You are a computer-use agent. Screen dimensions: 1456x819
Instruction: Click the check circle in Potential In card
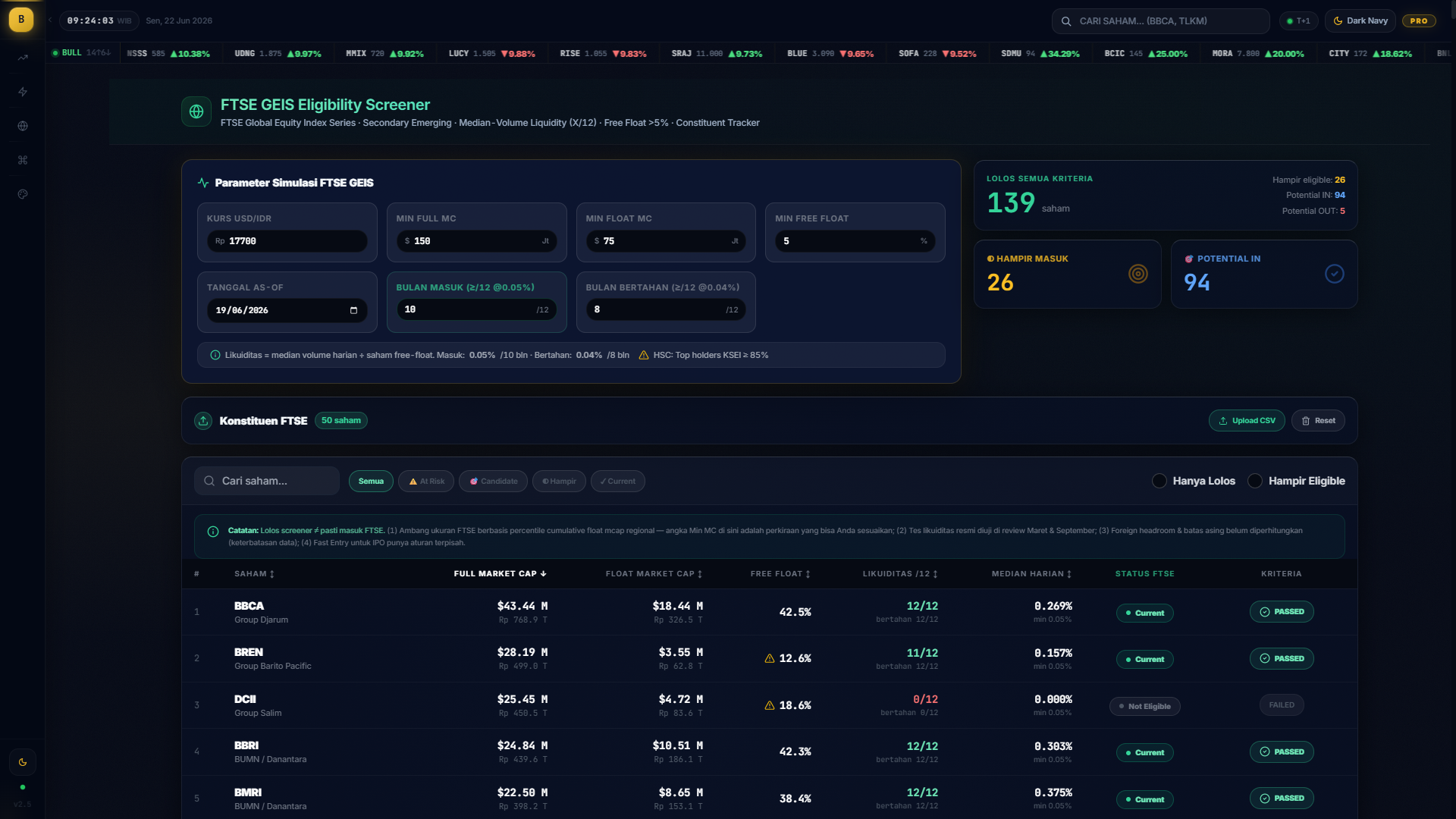point(1335,274)
